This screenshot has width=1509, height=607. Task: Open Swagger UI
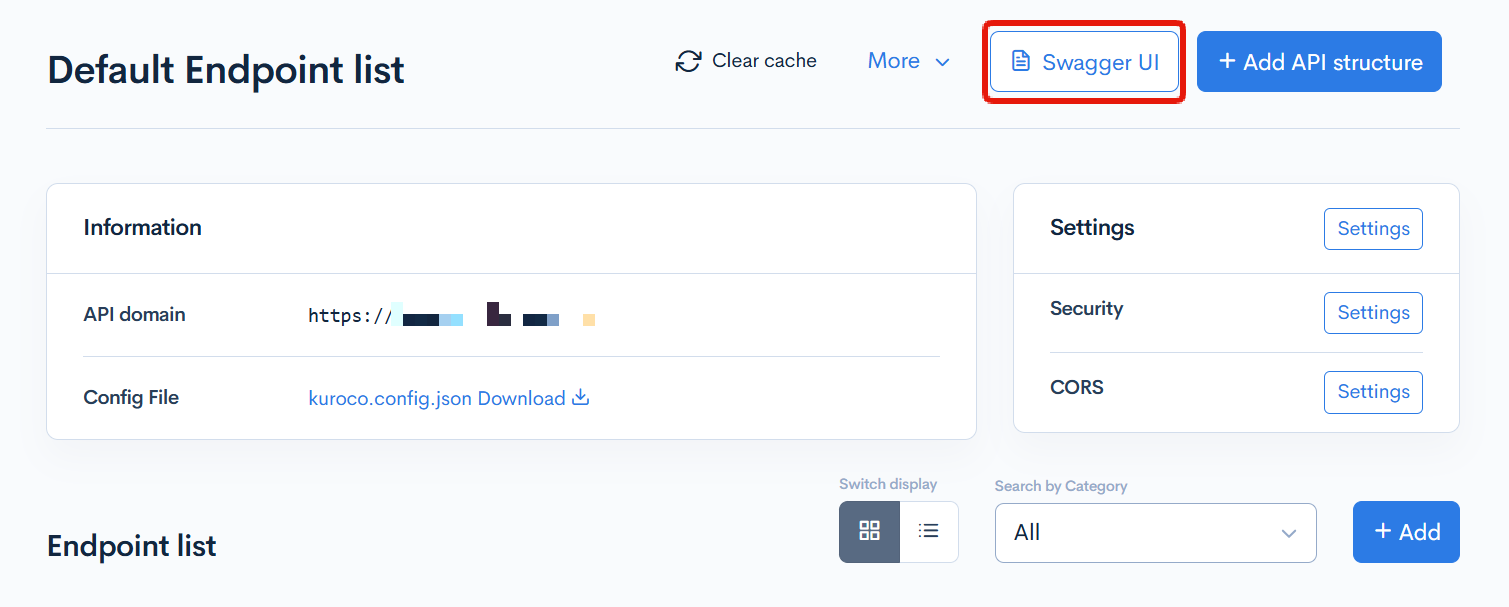coord(1083,61)
